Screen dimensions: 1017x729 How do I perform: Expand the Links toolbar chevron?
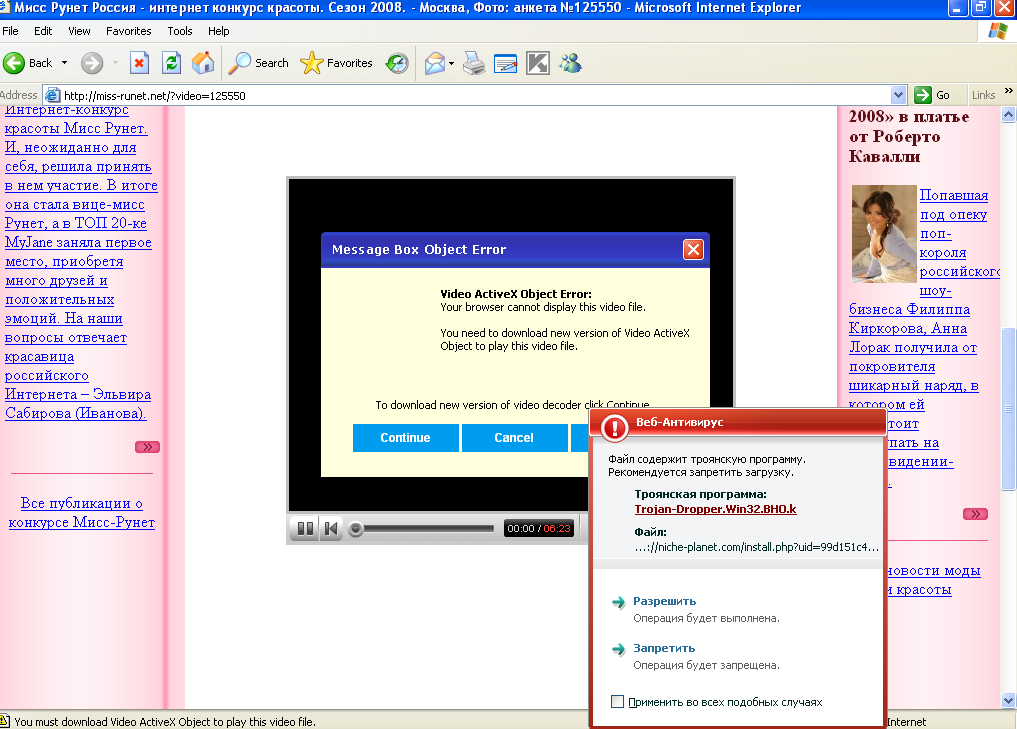point(1009,91)
